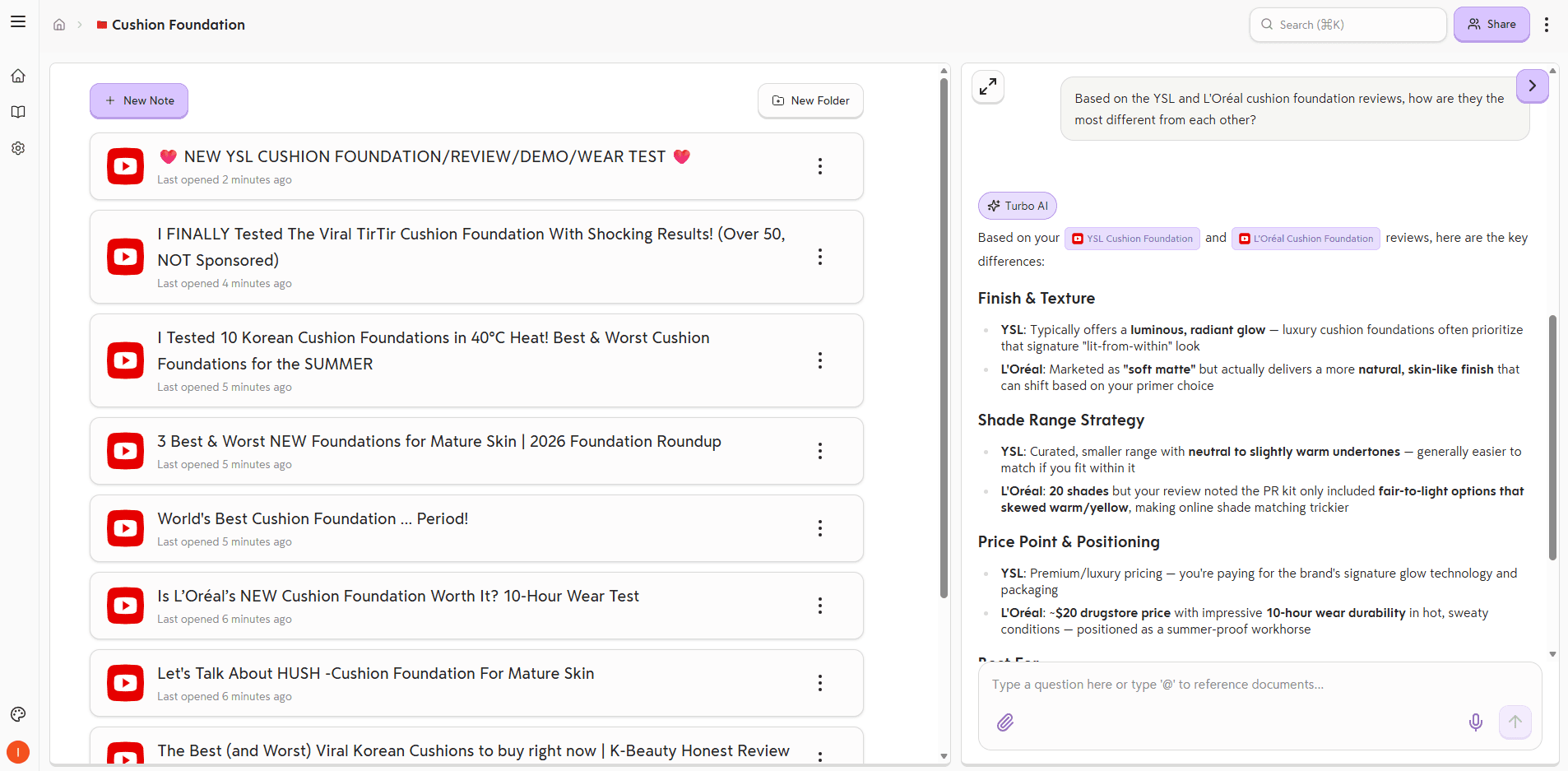Collapse the chat panel with the chevron

[x=1532, y=86]
